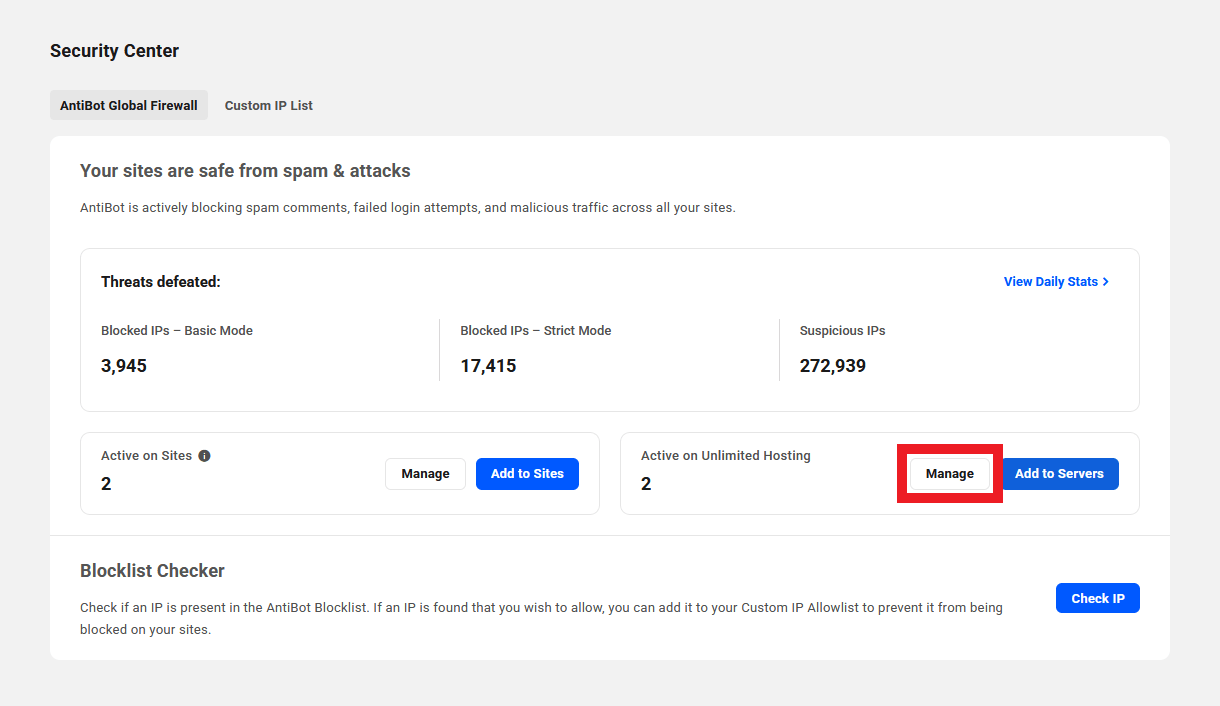Click the Blocklist Checker heading
The height and width of the screenshot is (706, 1220).
point(152,571)
